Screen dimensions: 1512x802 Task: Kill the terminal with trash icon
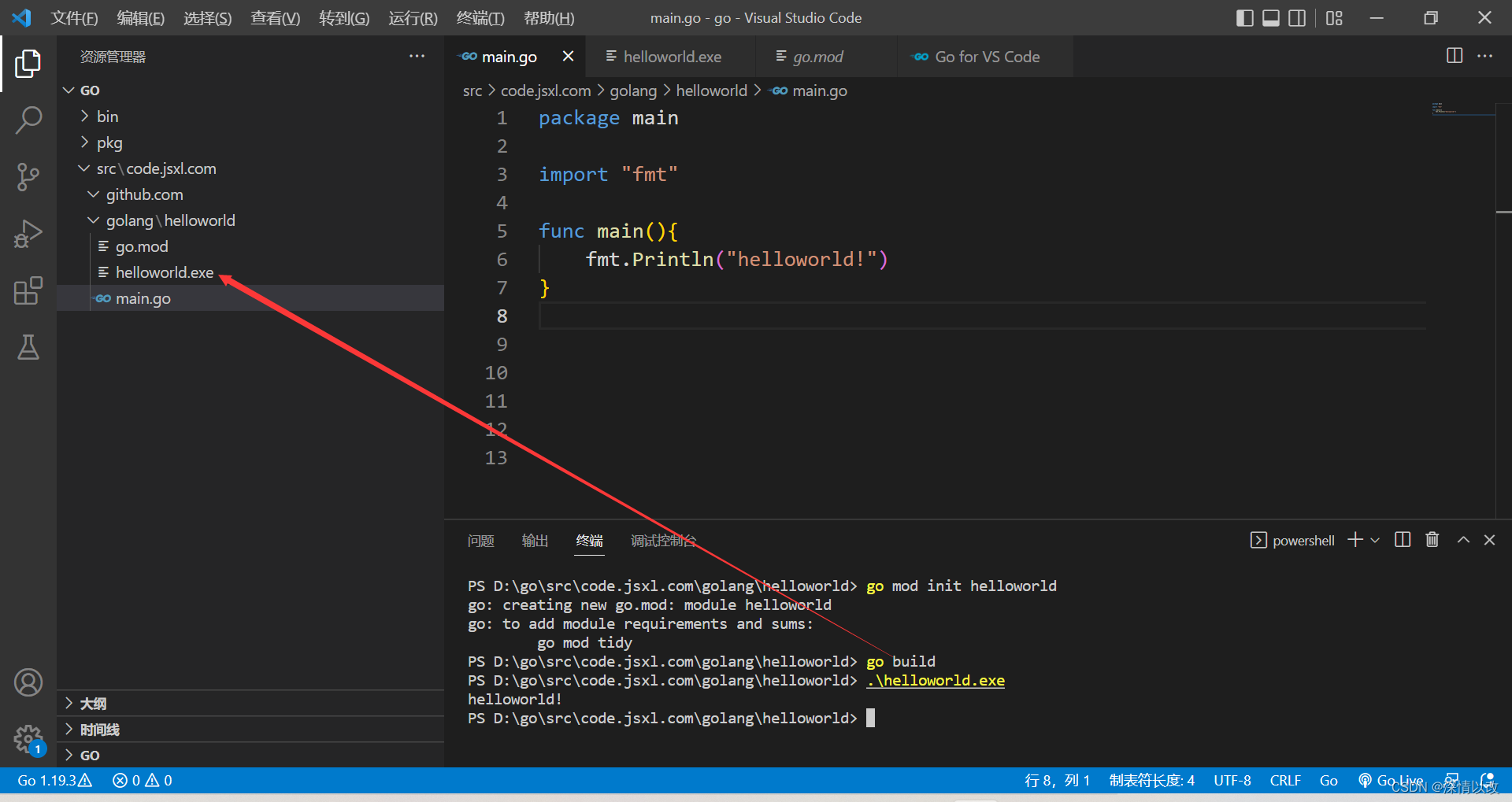click(x=1432, y=540)
